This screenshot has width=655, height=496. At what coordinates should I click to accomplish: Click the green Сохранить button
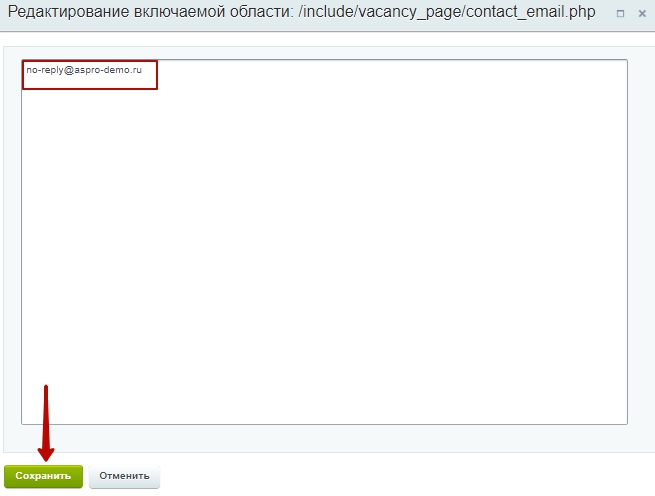pyautogui.click(x=43, y=476)
